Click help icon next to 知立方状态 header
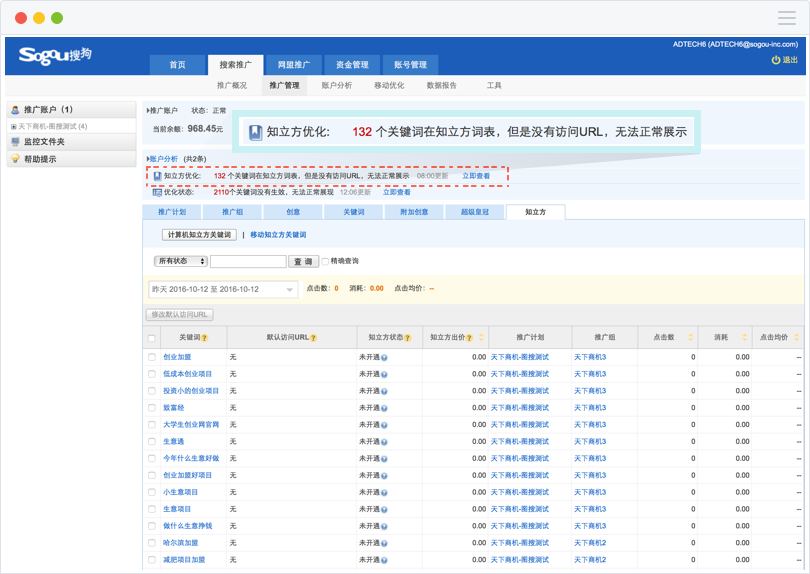The height and width of the screenshot is (574, 810). click(407, 338)
